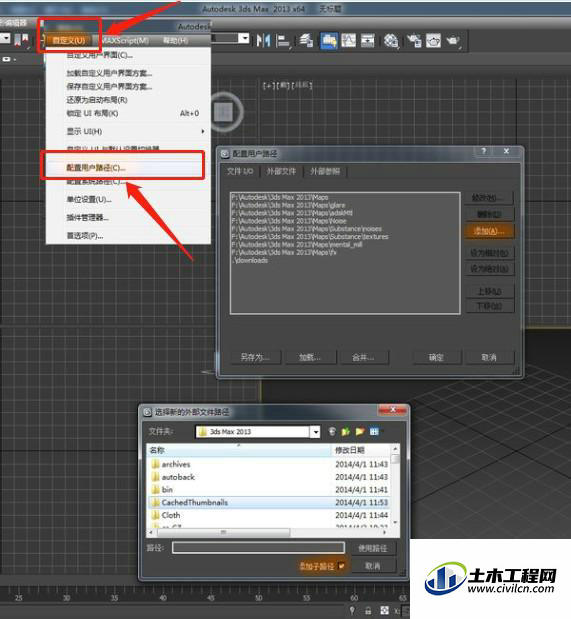
Task: Click the absolute transform mode icon in status bar
Action: pos(384,610)
